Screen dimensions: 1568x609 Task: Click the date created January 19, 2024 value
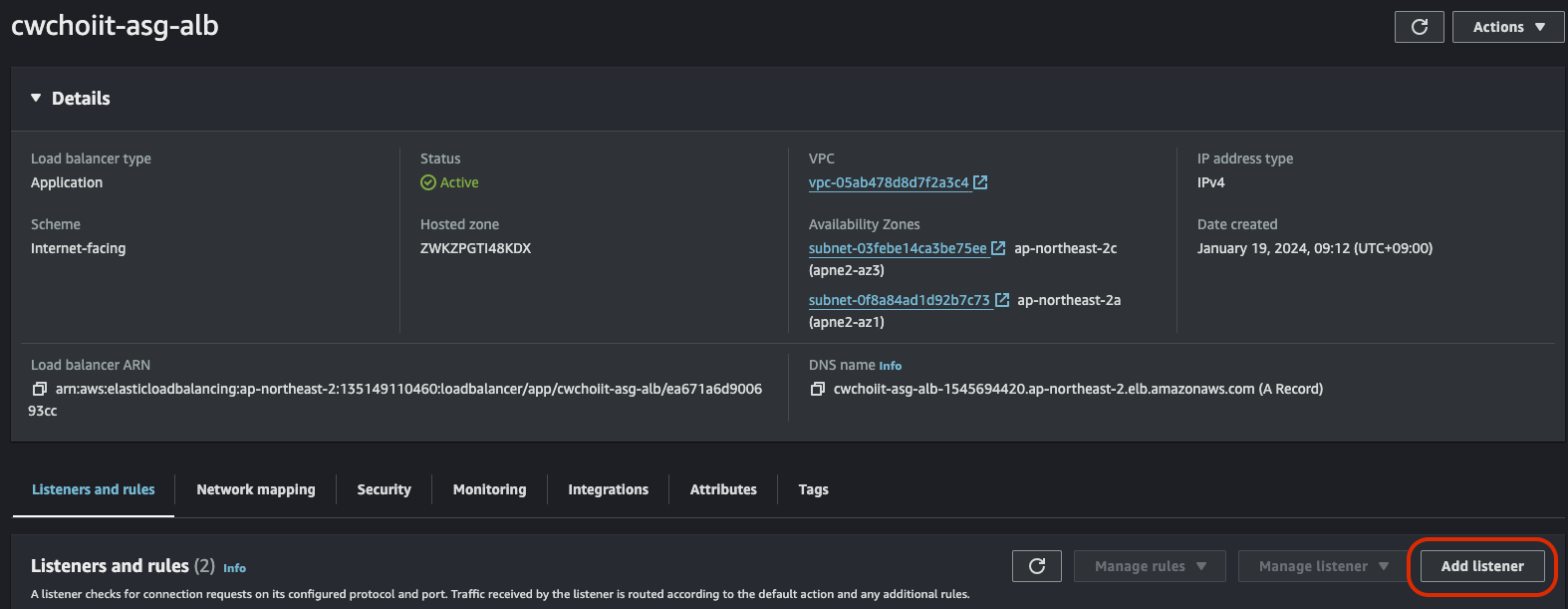pos(1315,248)
